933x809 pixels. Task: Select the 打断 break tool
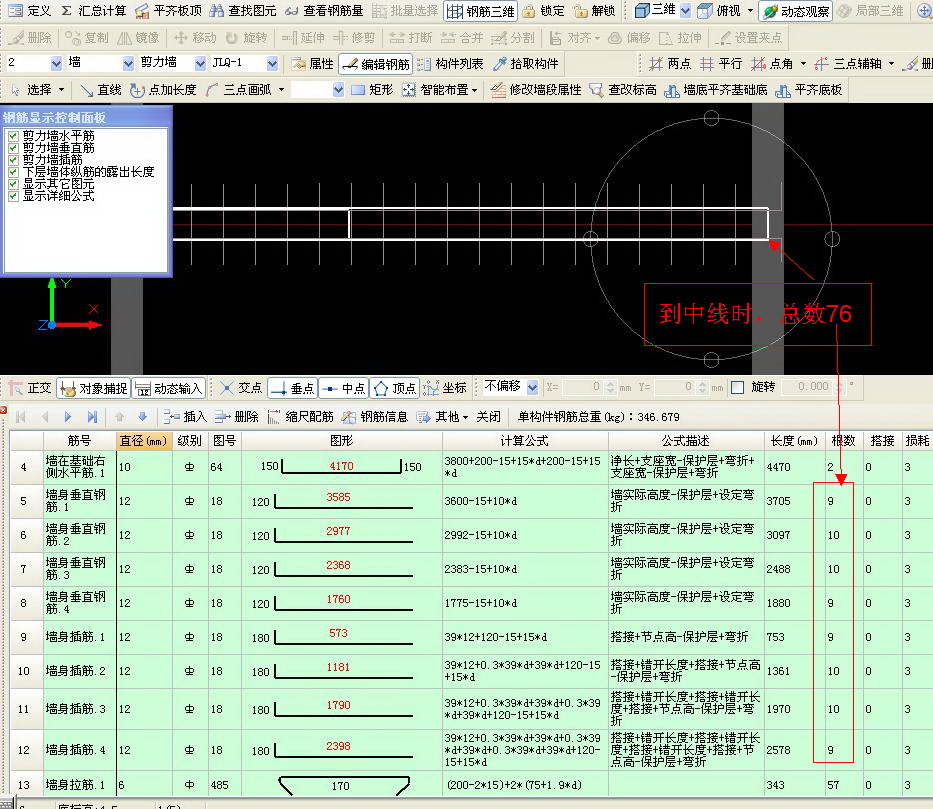[411, 37]
